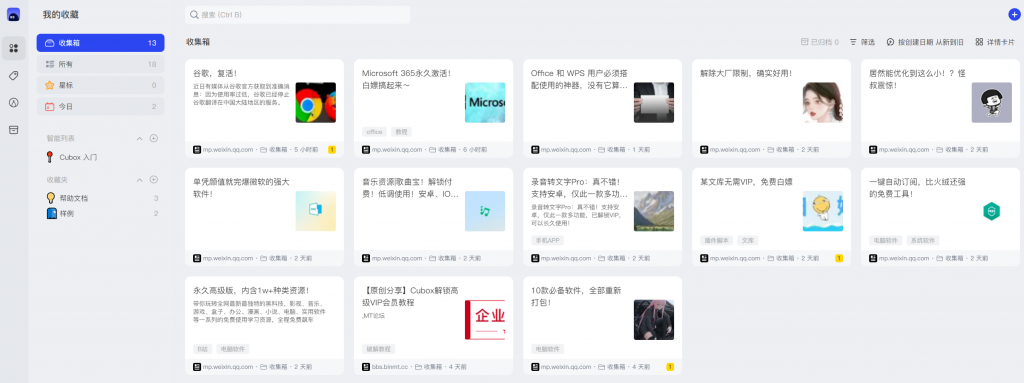Click the Cubox app logo

pyautogui.click(x=14, y=14)
